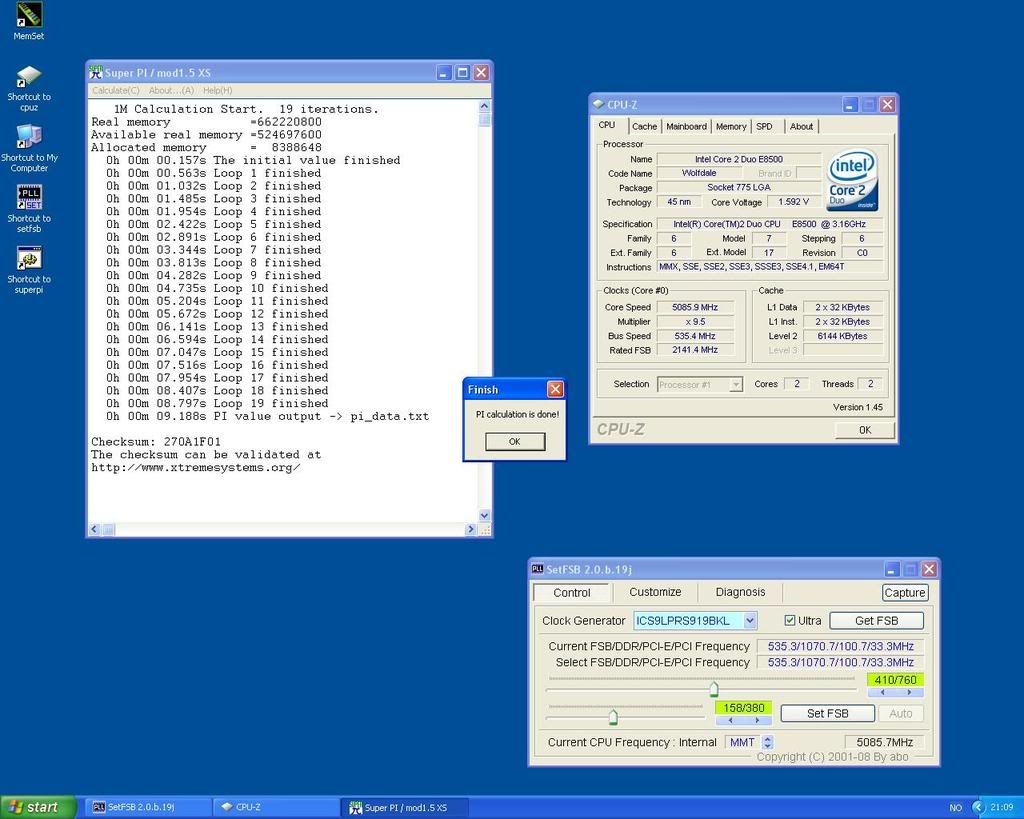Click the Get FSB button
Viewport: 1024px width, 819px height.
click(x=876, y=620)
